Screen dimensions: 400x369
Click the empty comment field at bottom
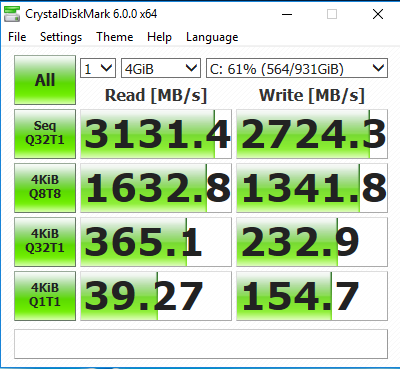(x=201, y=344)
